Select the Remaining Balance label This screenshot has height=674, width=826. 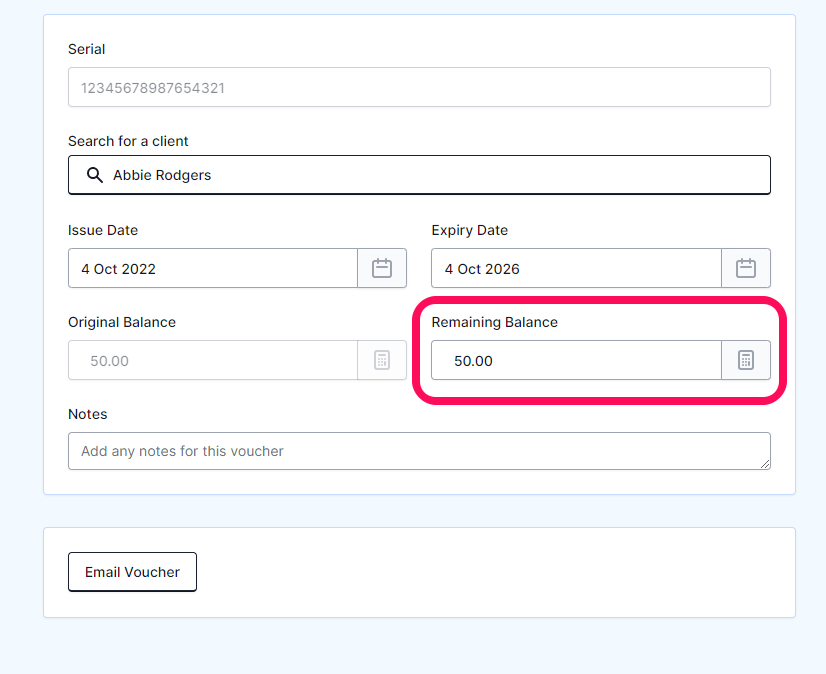(494, 322)
